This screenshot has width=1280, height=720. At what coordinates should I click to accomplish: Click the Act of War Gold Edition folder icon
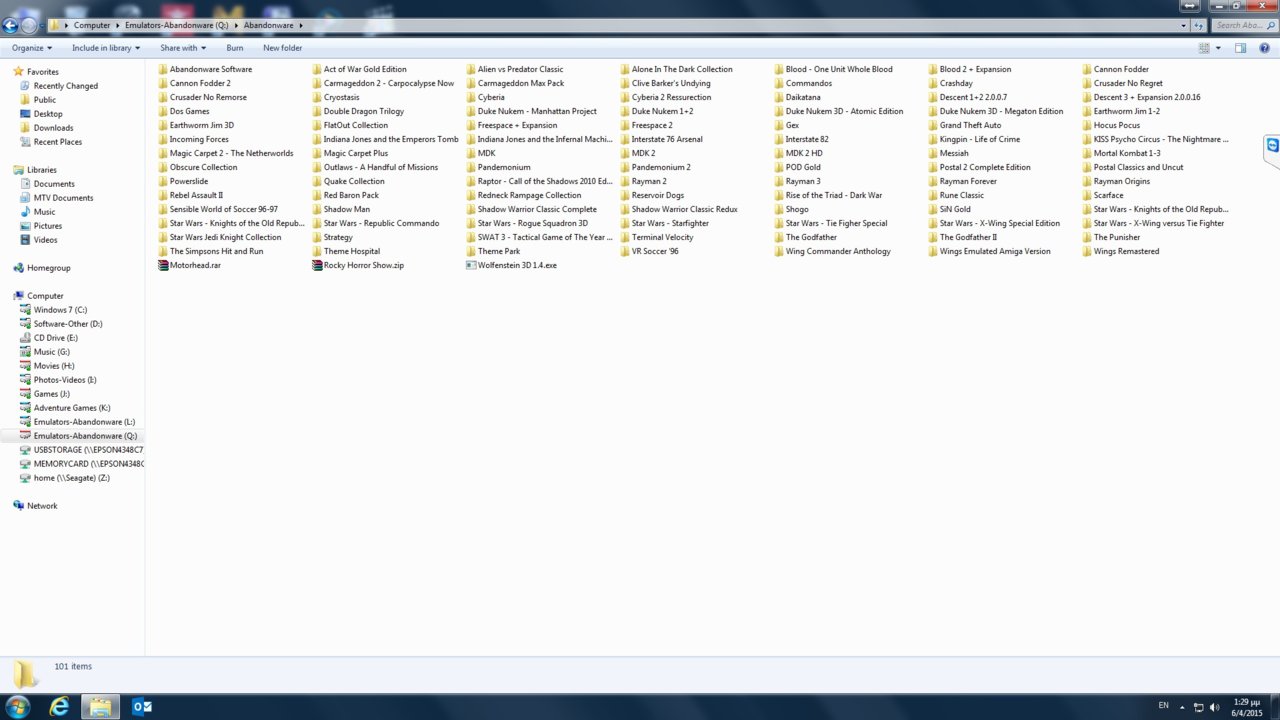317,69
